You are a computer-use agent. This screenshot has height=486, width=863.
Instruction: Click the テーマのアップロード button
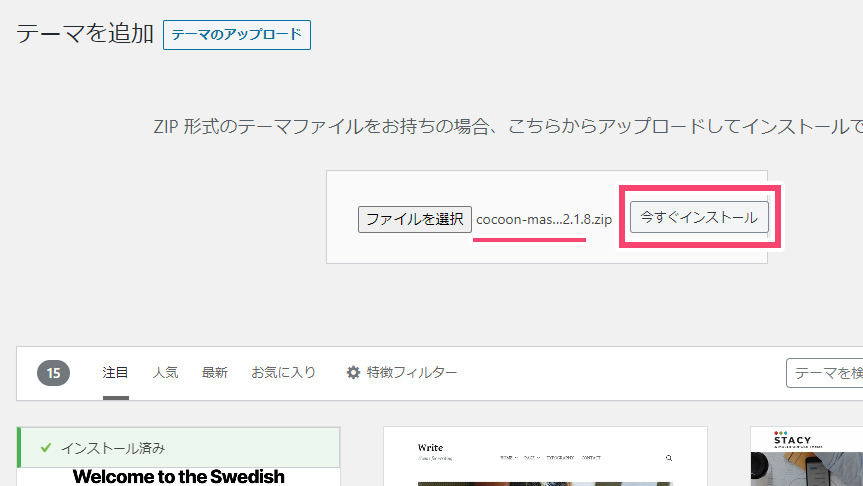237,35
